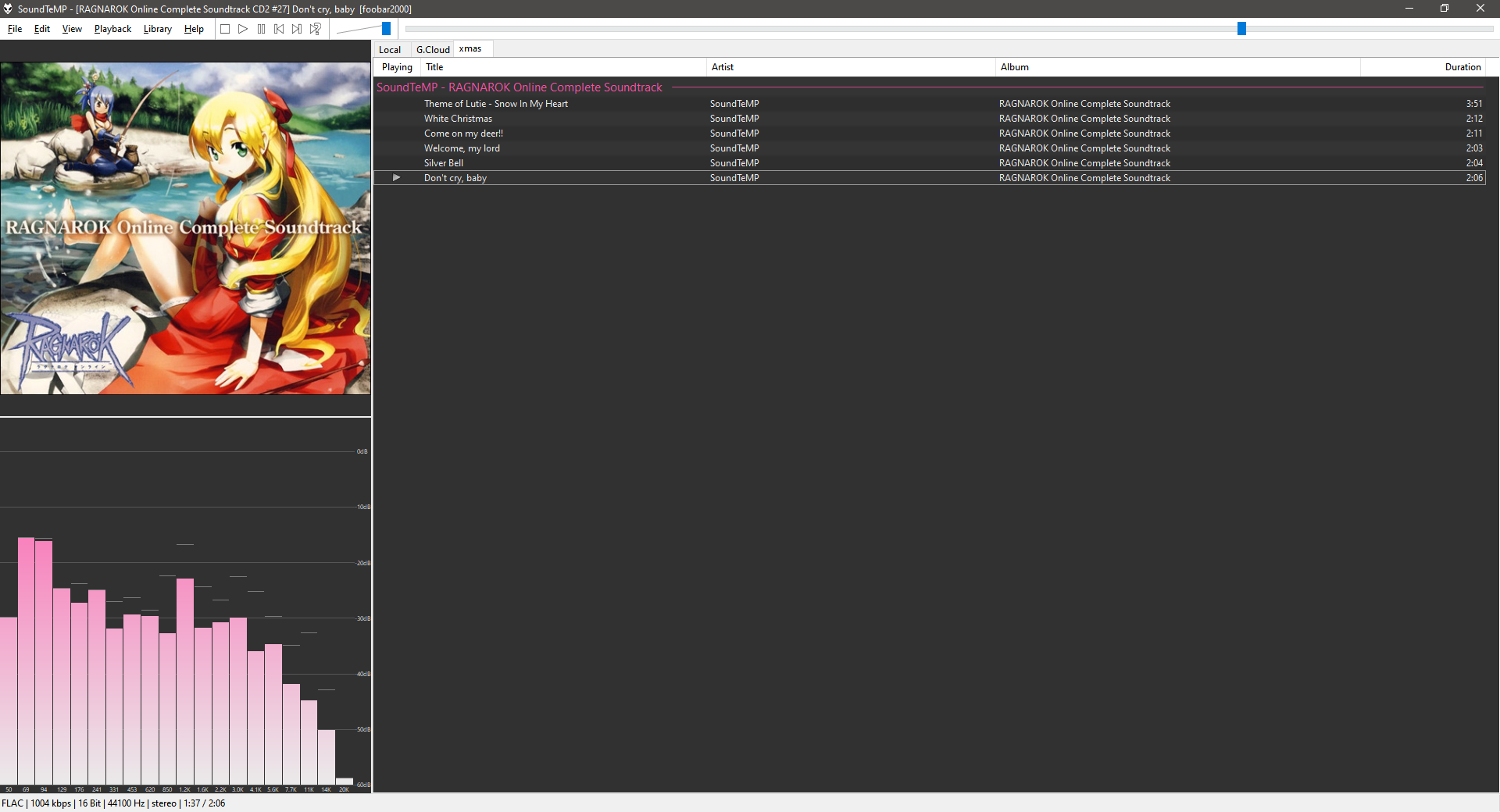Click the status bar track info

[113, 803]
